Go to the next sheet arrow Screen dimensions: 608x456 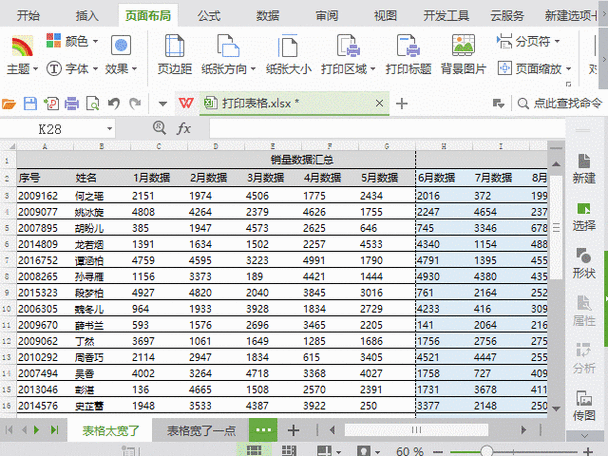pos(36,430)
